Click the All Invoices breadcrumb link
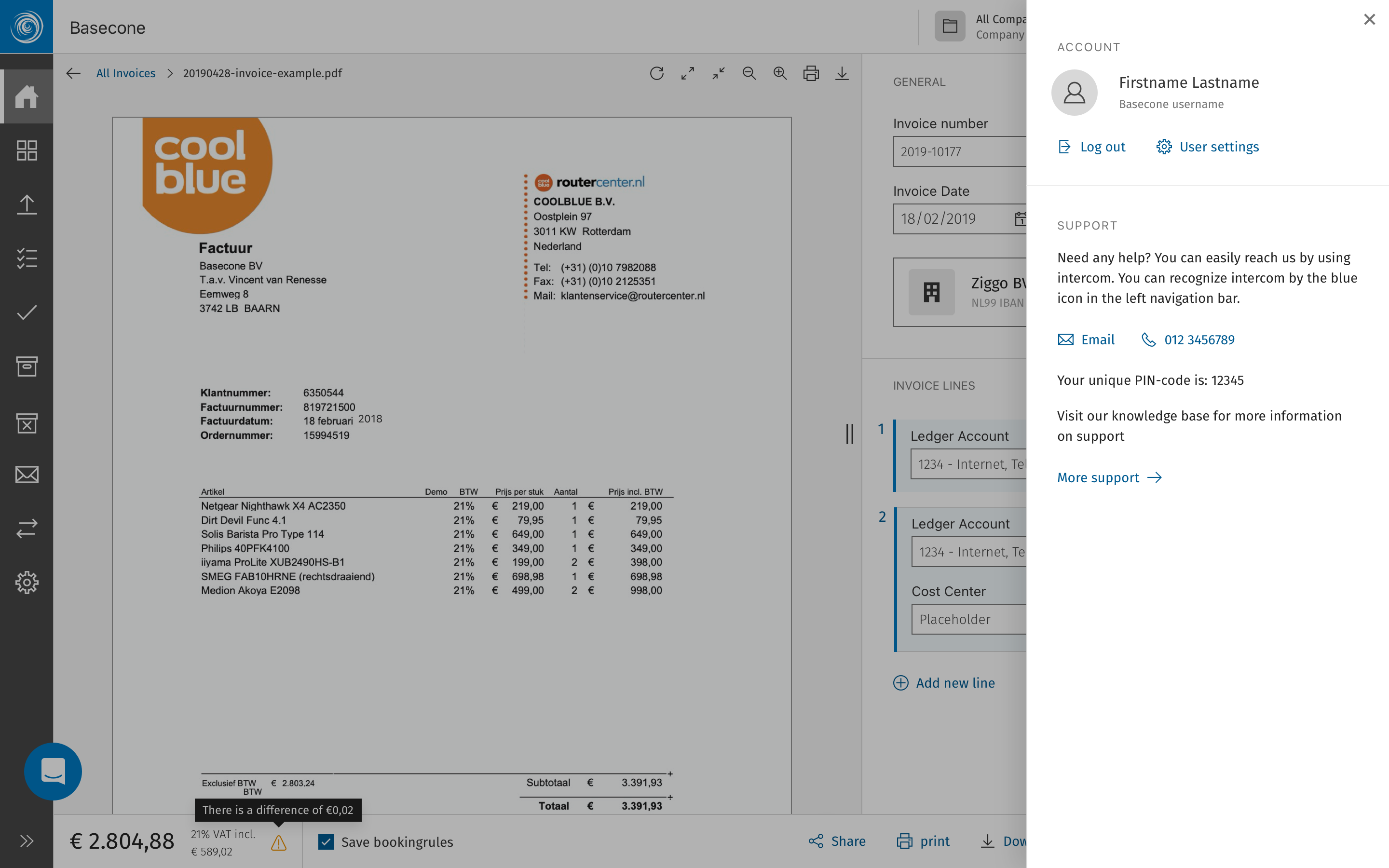Screen dimensions: 1389x868 coord(126,73)
